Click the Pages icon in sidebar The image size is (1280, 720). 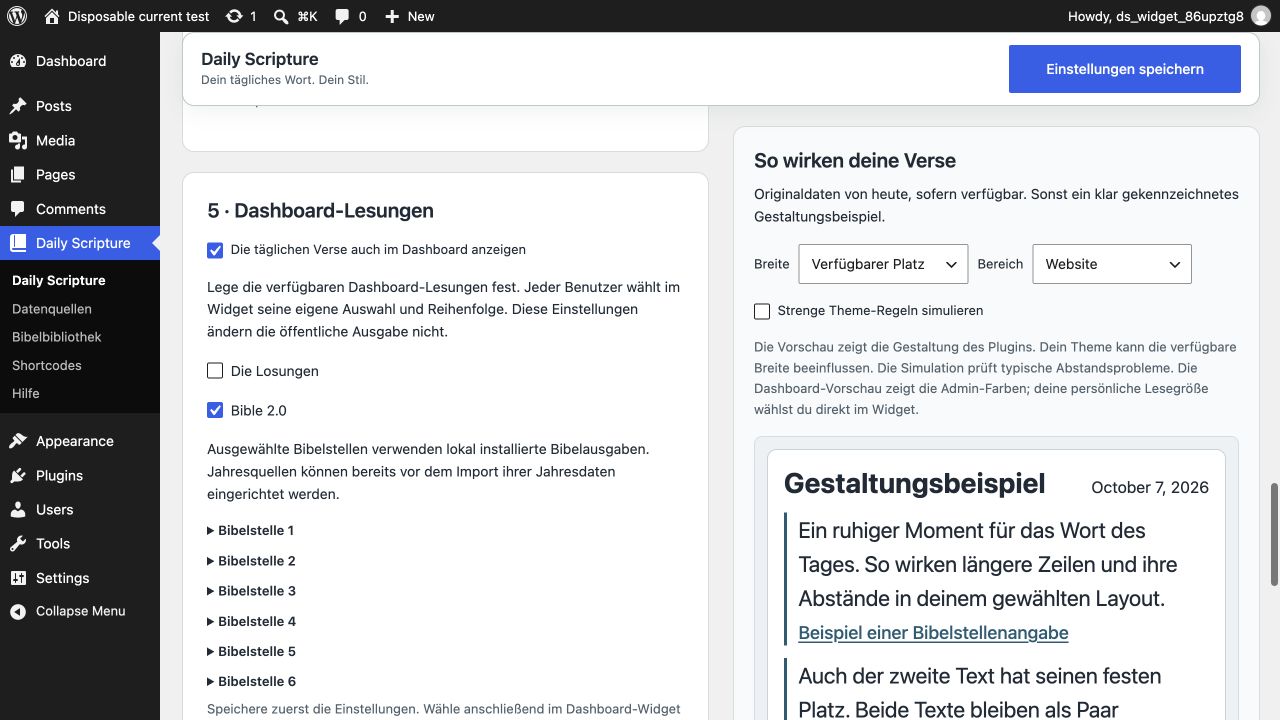[x=18, y=175]
